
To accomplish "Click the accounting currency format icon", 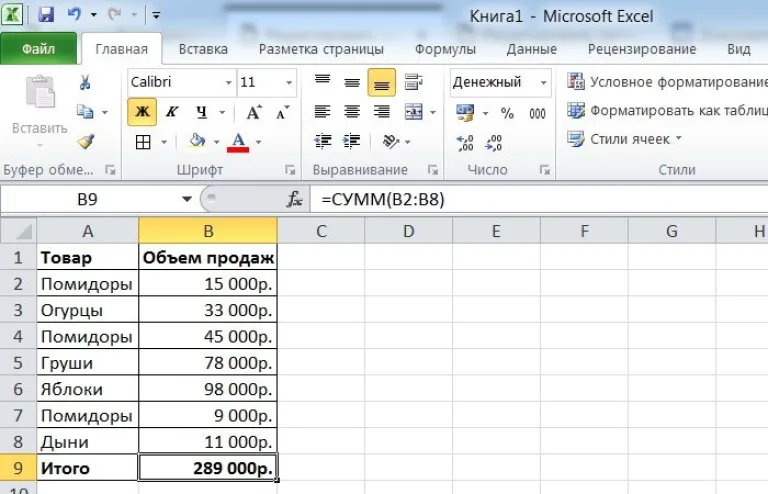I will (465, 113).
